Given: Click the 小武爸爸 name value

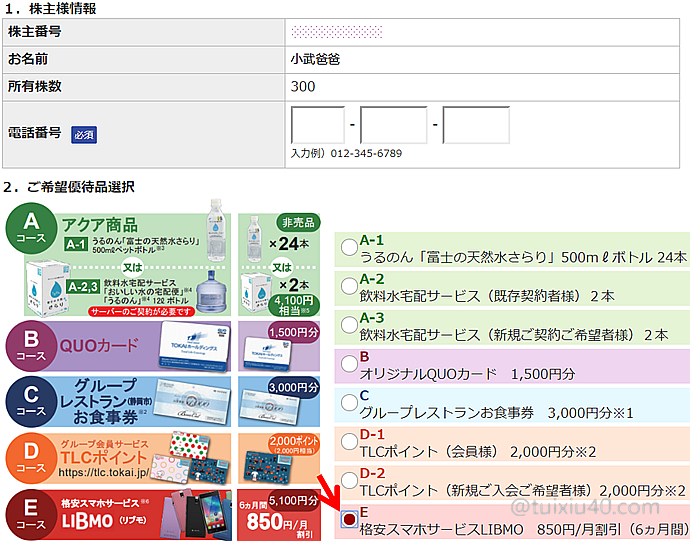Looking at the screenshot, I should point(315,59).
